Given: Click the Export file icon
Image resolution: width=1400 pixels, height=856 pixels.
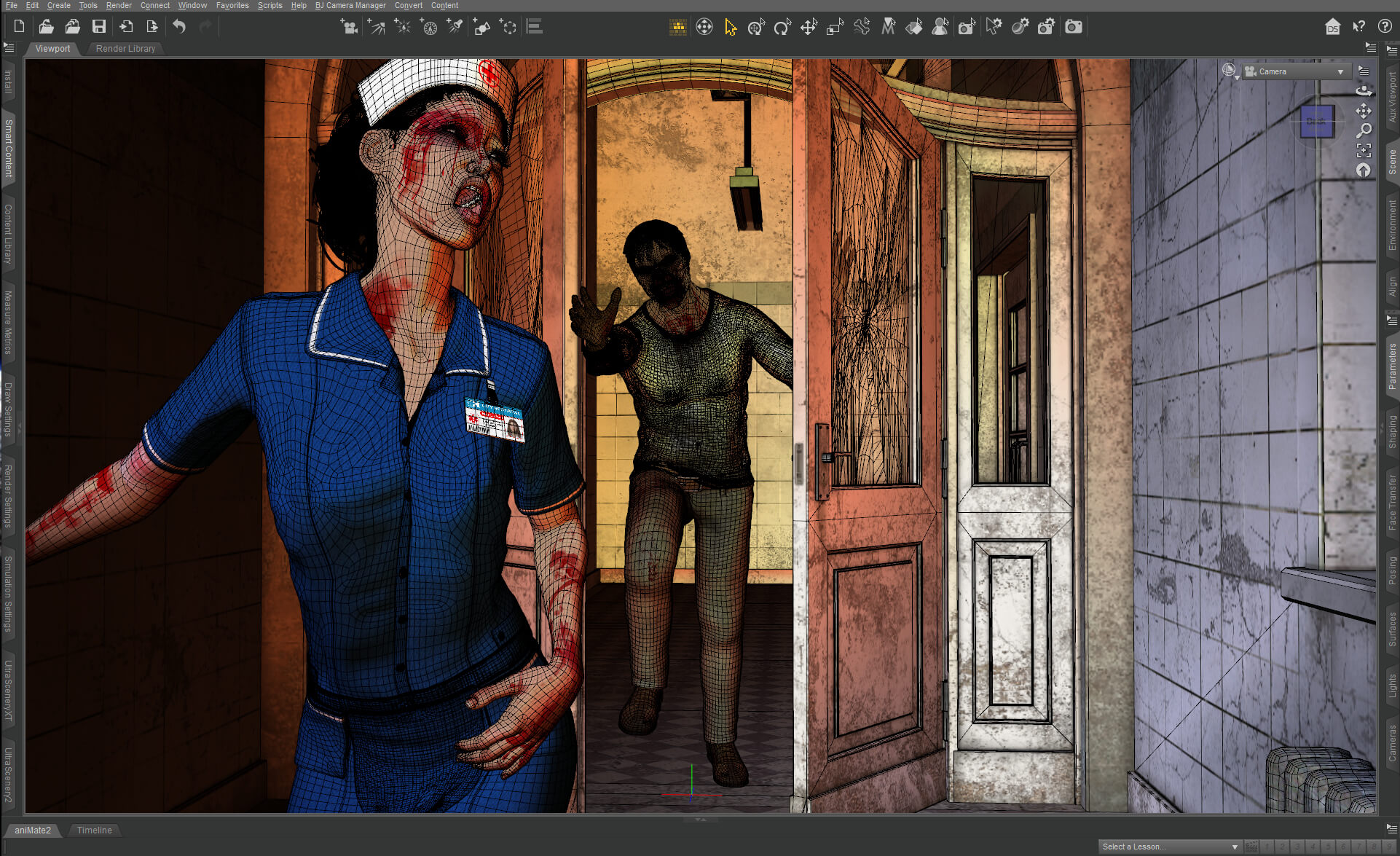Looking at the screenshot, I should (152, 27).
